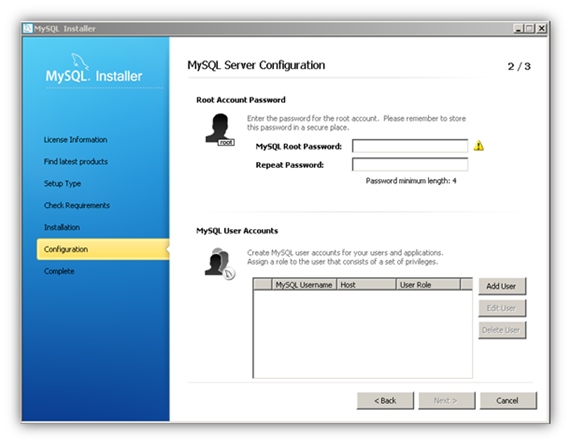Click the yellow password warning icon
Screen dimensions: 571x445
479,146
